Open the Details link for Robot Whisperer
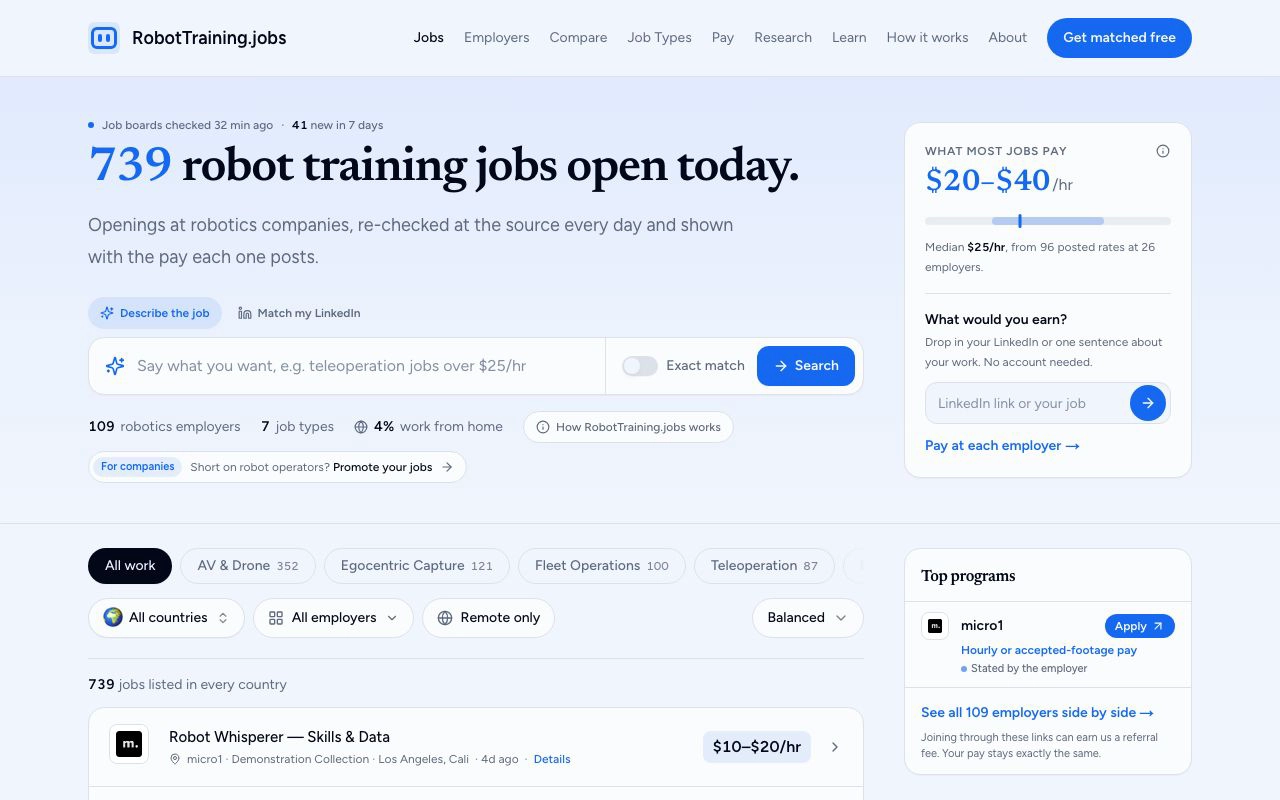This screenshot has height=800, width=1280. [552, 759]
